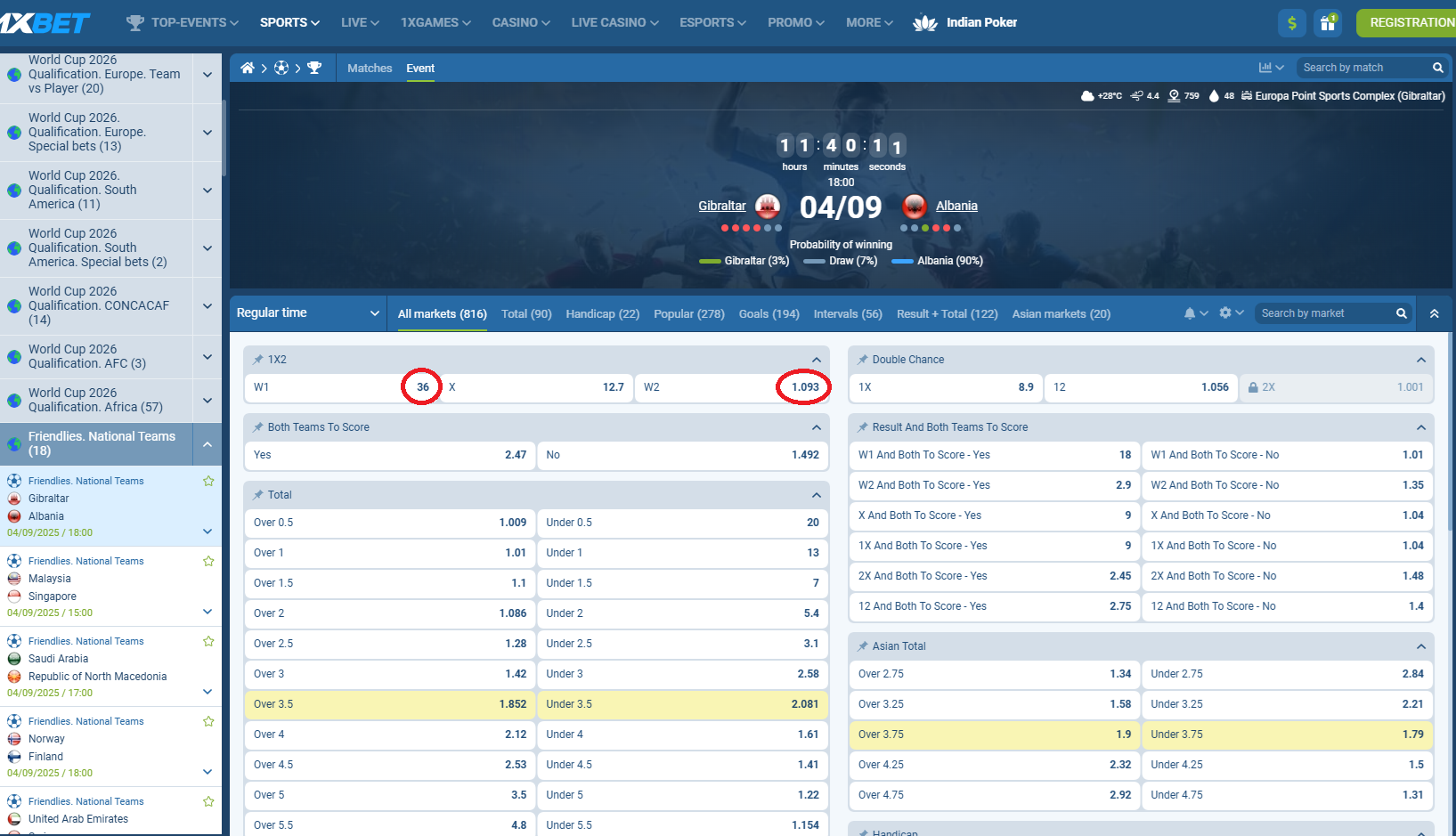Click the Search by match magnifier

(x=1437, y=68)
